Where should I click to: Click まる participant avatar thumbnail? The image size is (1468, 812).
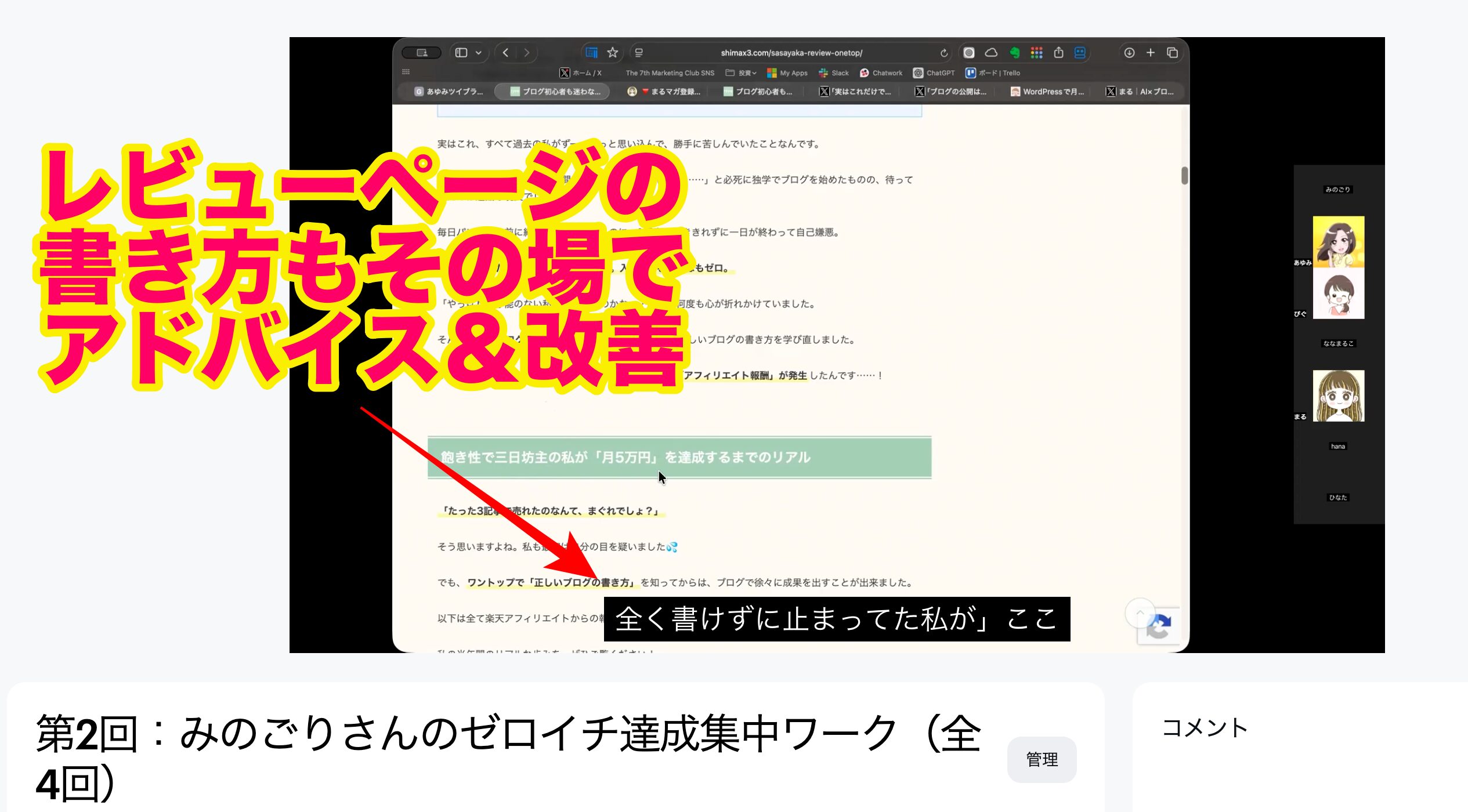point(1339,396)
